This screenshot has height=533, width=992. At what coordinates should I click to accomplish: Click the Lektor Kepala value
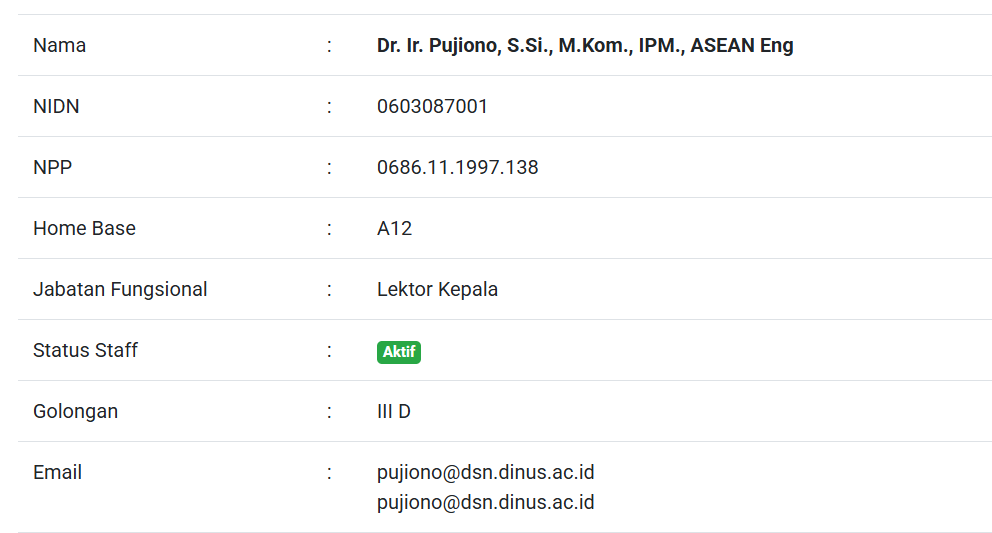(437, 289)
